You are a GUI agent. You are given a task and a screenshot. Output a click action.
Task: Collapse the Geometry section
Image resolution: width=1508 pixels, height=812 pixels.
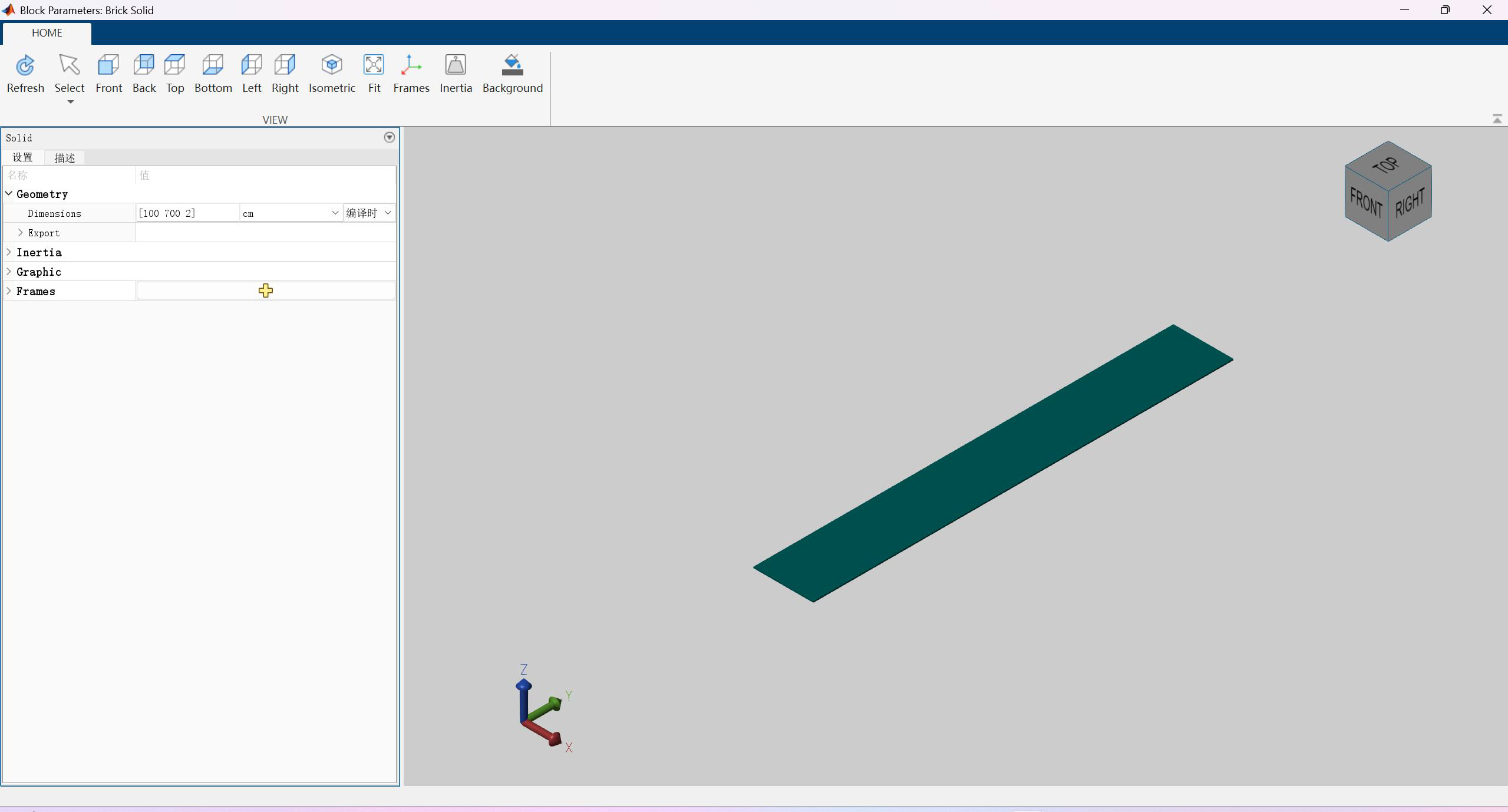click(x=9, y=194)
